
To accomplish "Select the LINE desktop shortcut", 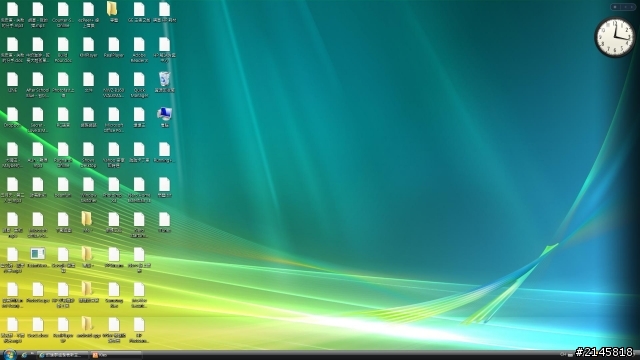I will tap(12, 83).
